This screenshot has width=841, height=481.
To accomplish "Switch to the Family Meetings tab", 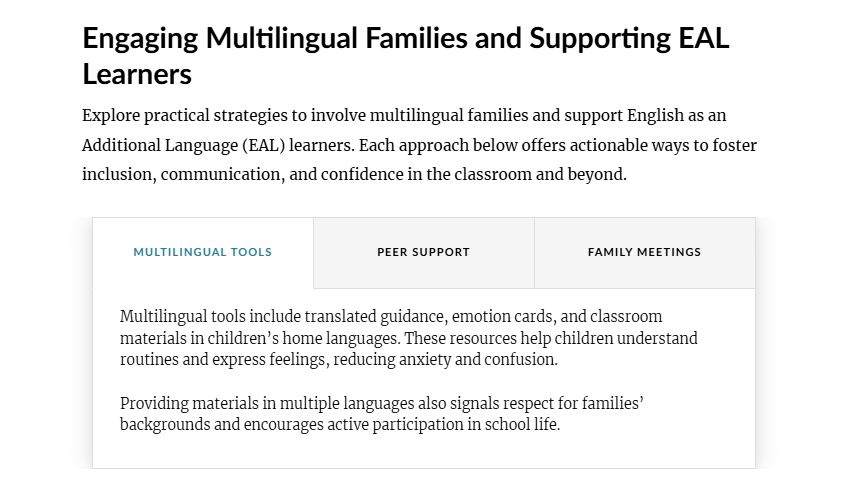I will click(x=645, y=253).
